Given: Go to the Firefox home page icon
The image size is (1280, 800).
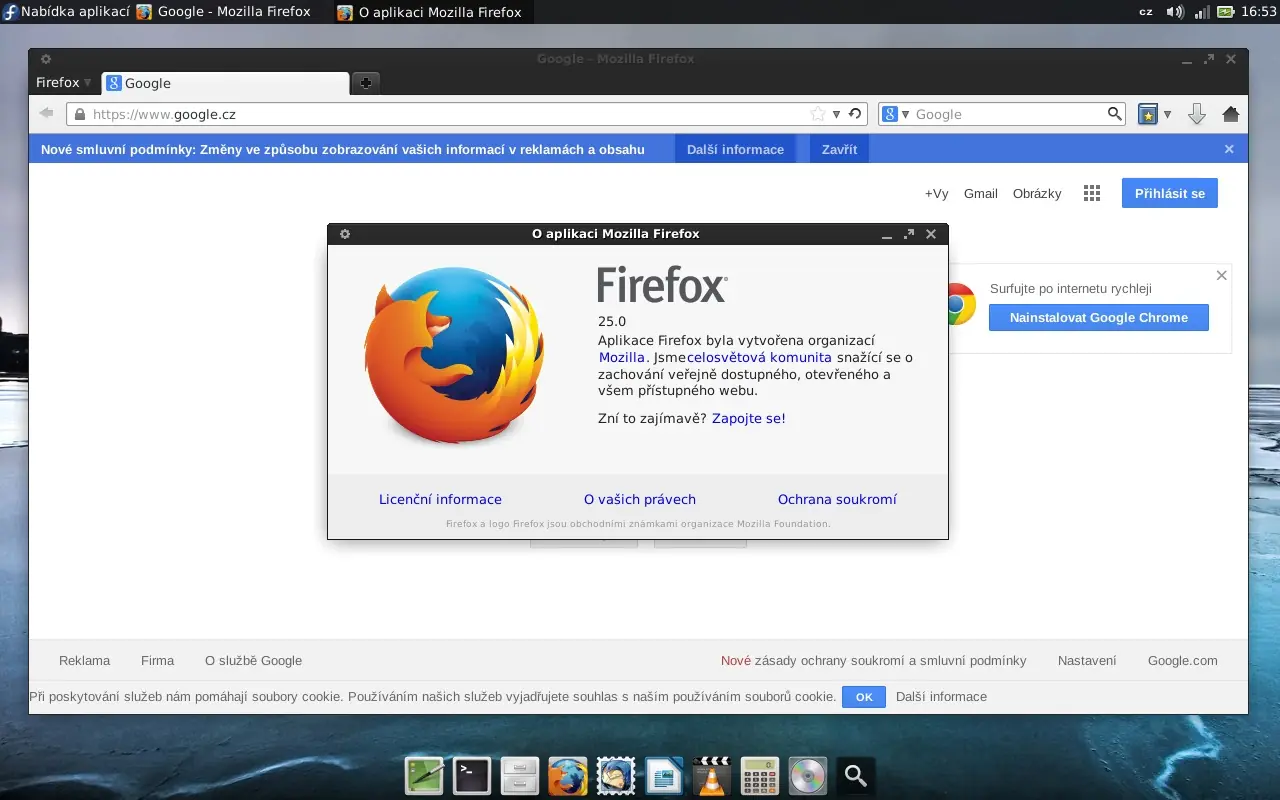Looking at the screenshot, I should pos(1230,113).
